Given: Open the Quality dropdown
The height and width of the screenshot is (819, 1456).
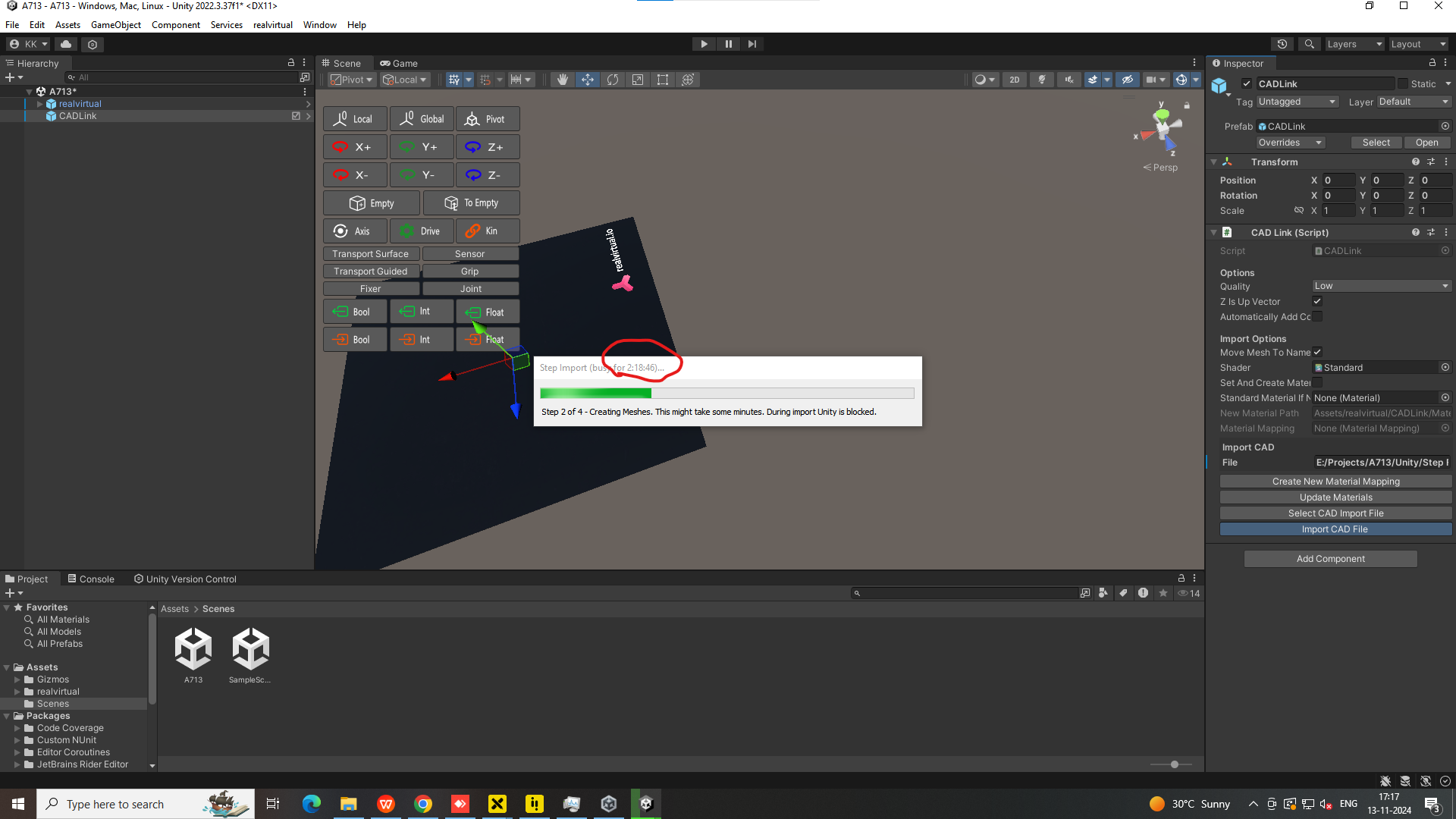Looking at the screenshot, I should 1382,286.
